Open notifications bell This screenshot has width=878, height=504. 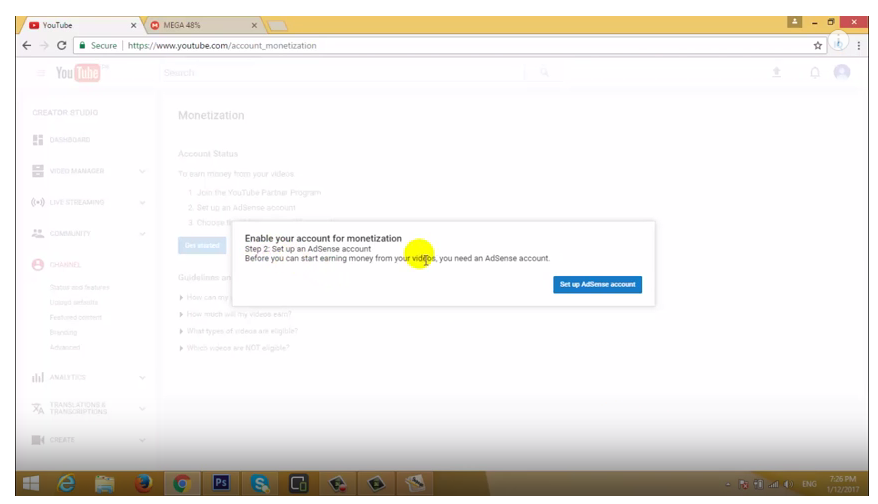[x=815, y=72]
